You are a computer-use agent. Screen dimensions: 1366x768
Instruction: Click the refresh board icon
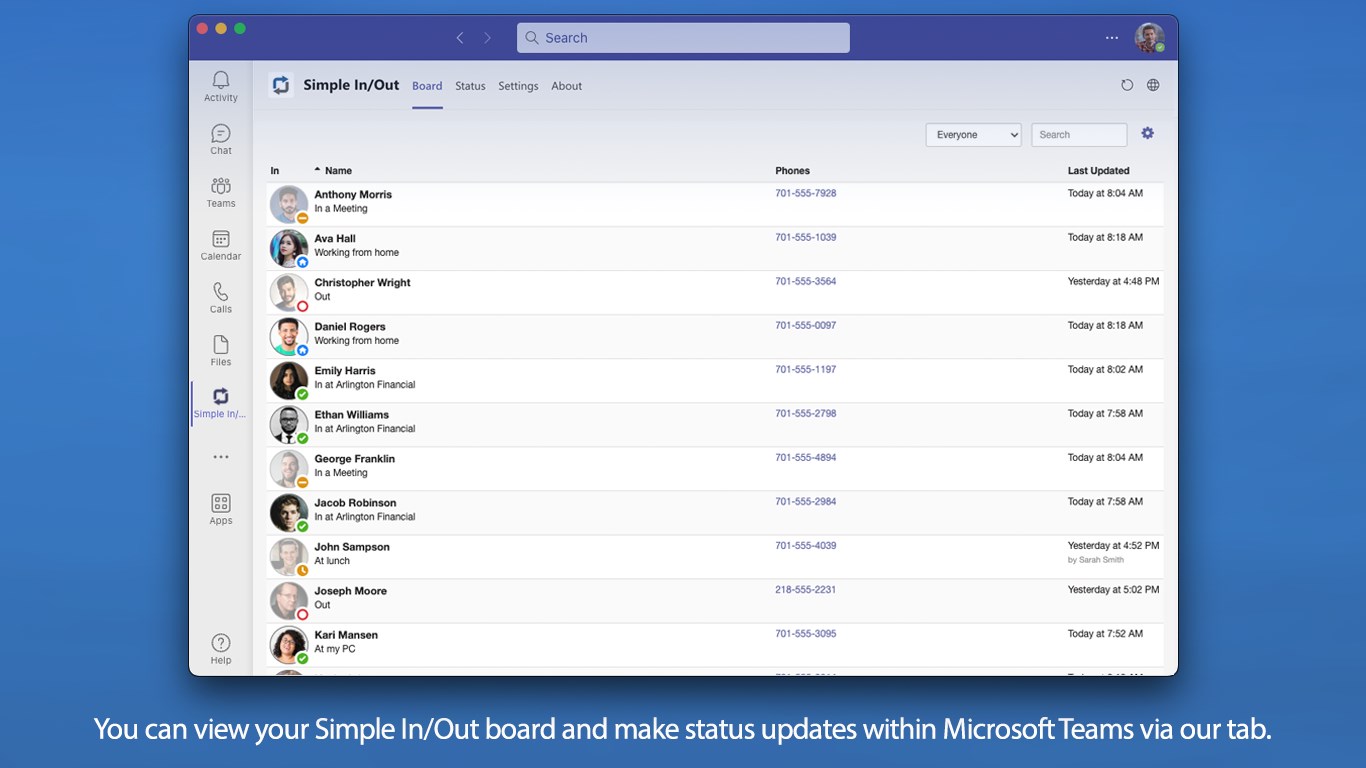(x=1127, y=86)
